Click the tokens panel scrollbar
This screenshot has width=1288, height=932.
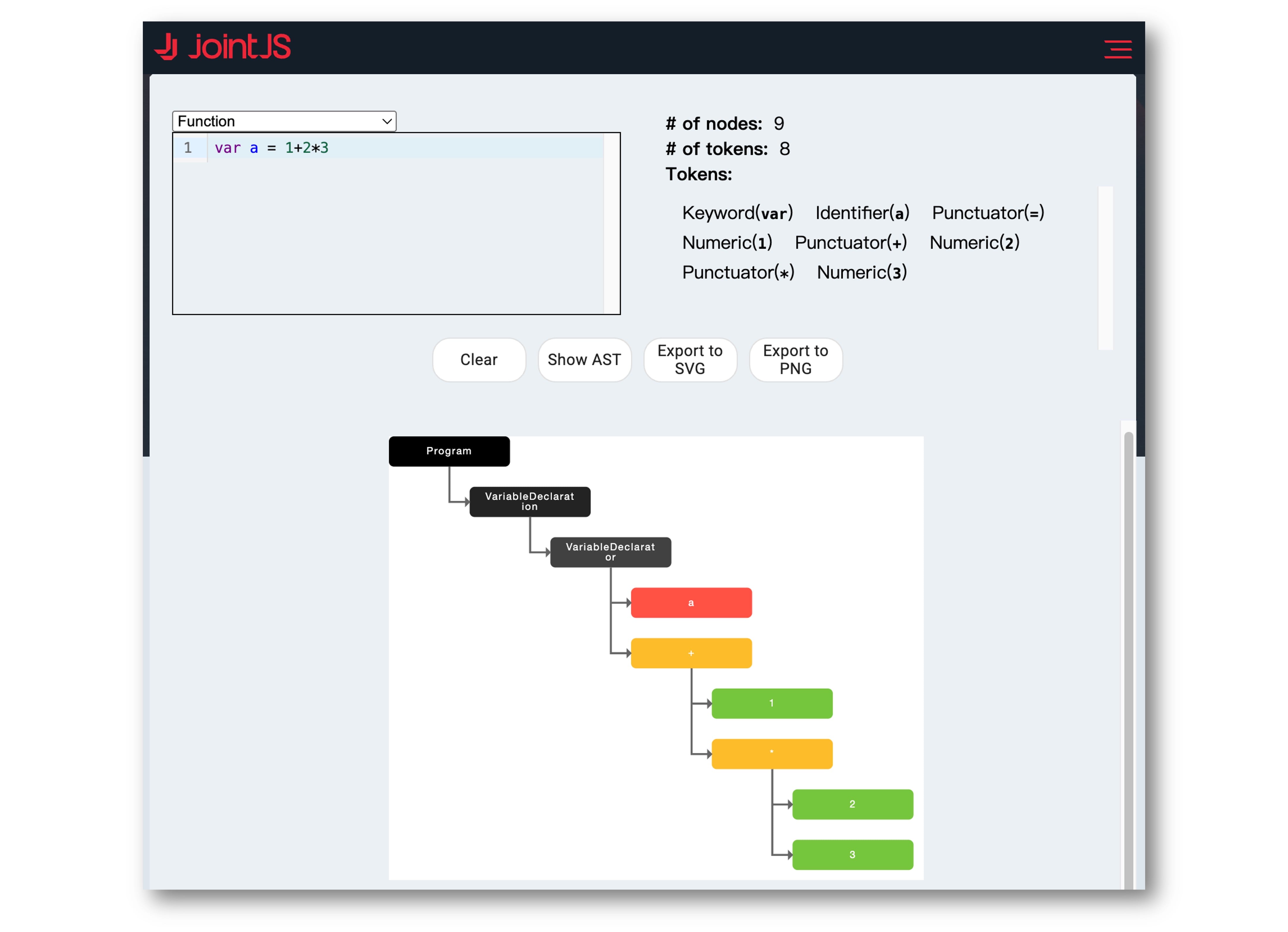click(x=1105, y=268)
